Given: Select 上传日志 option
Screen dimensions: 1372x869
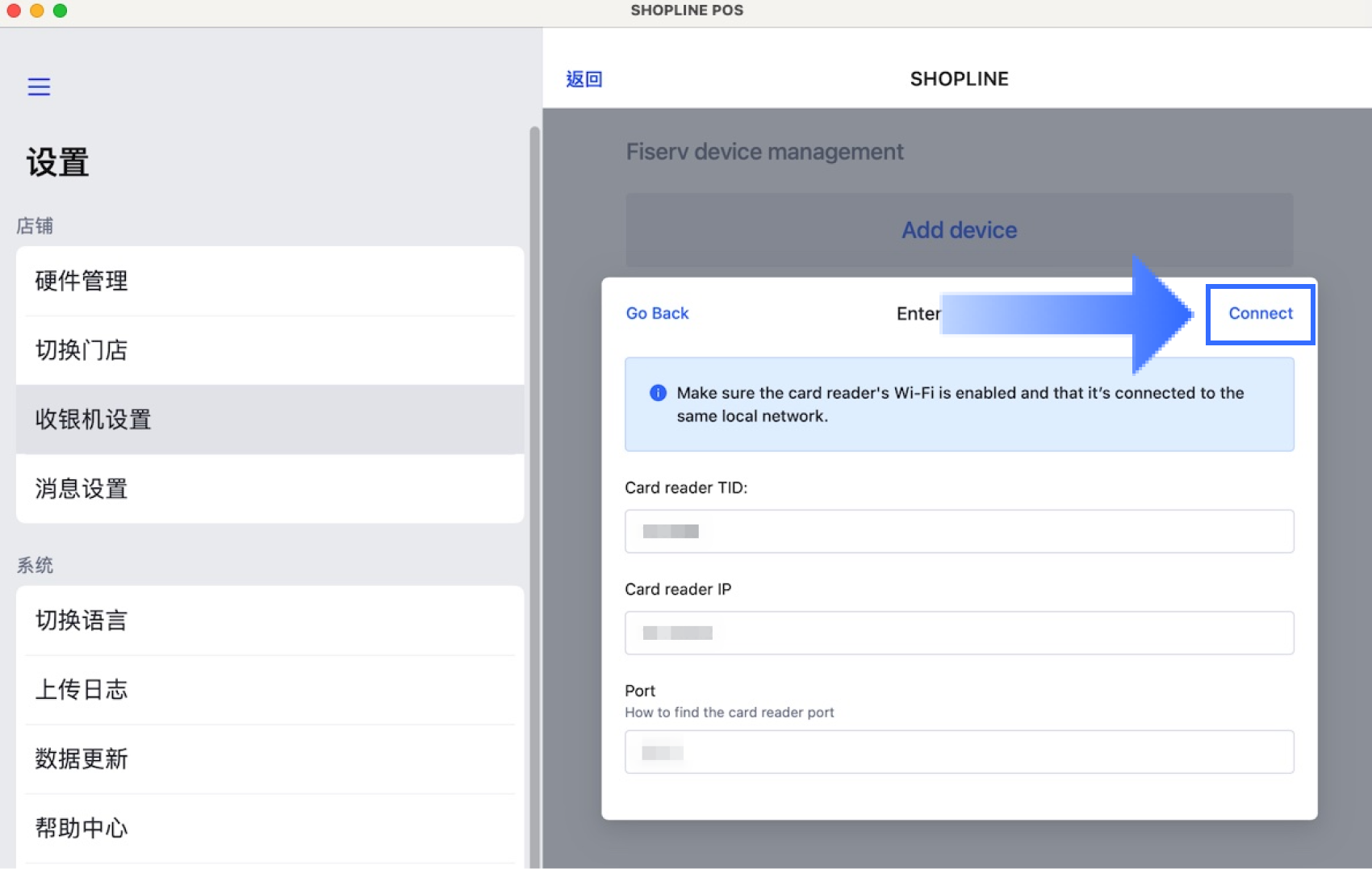Looking at the screenshot, I should pyautogui.click(x=270, y=690).
